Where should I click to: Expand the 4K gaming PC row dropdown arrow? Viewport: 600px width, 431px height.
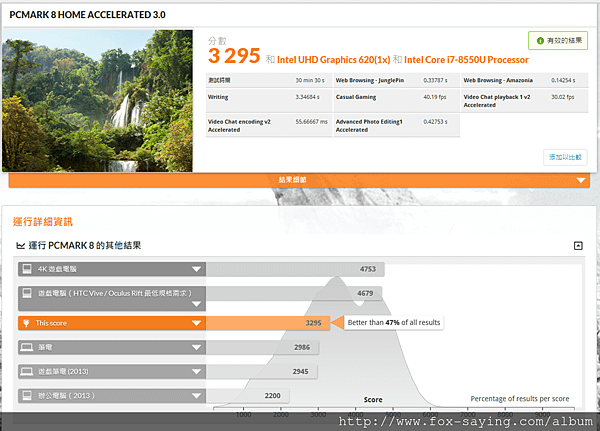click(x=196, y=269)
